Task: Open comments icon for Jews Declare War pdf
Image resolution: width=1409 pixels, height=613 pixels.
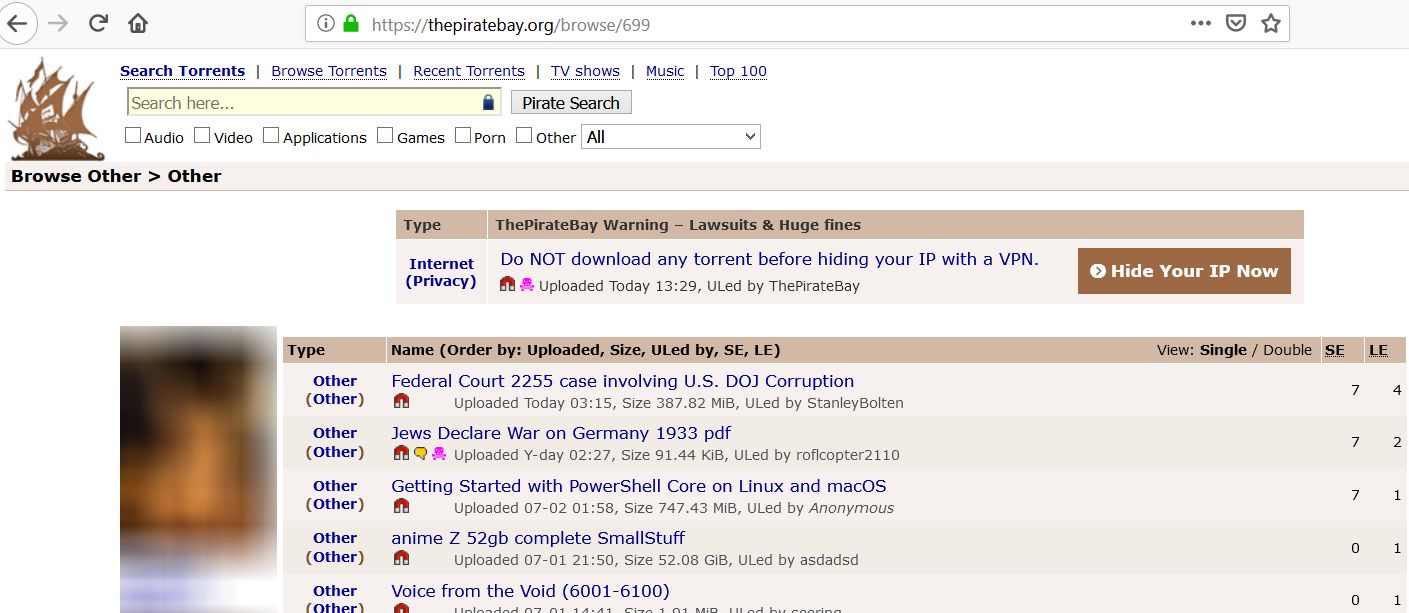Action: (420, 454)
